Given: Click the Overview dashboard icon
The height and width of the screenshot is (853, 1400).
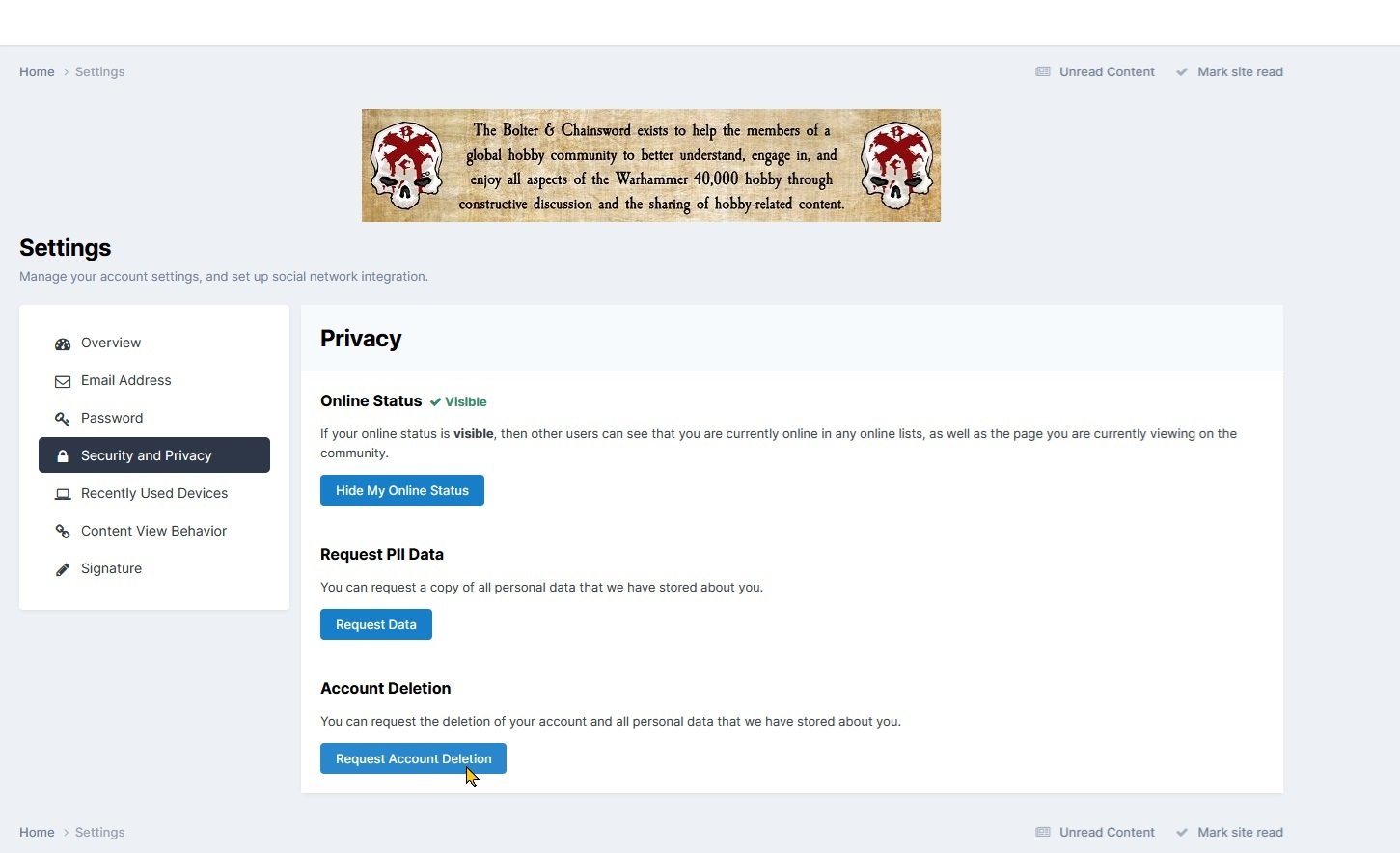Looking at the screenshot, I should tap(63, 344).
